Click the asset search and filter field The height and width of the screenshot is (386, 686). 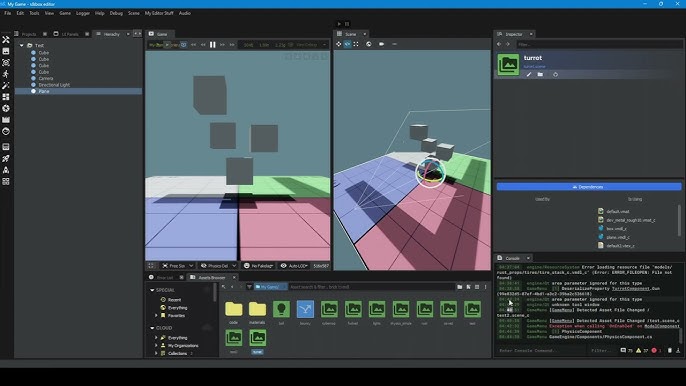coord(371,287)
